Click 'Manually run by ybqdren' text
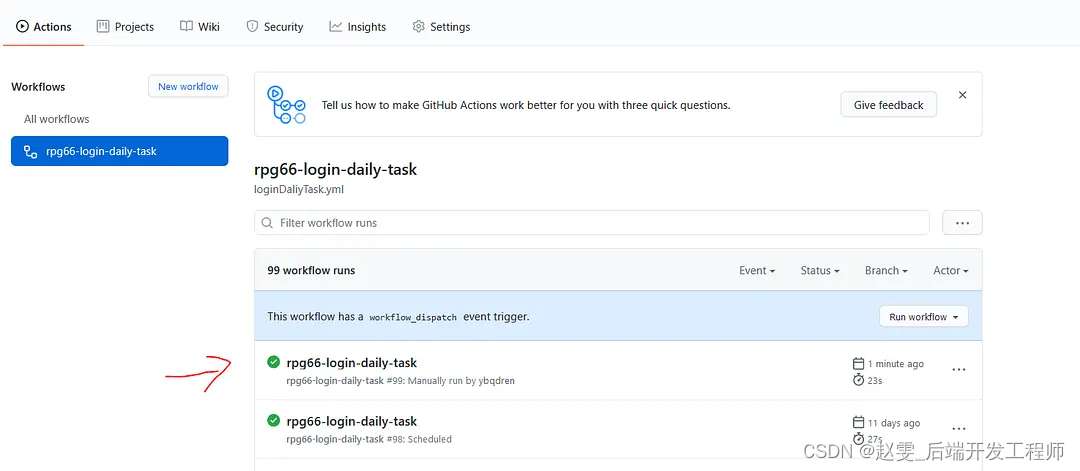1080x471 pixels. 461,381
